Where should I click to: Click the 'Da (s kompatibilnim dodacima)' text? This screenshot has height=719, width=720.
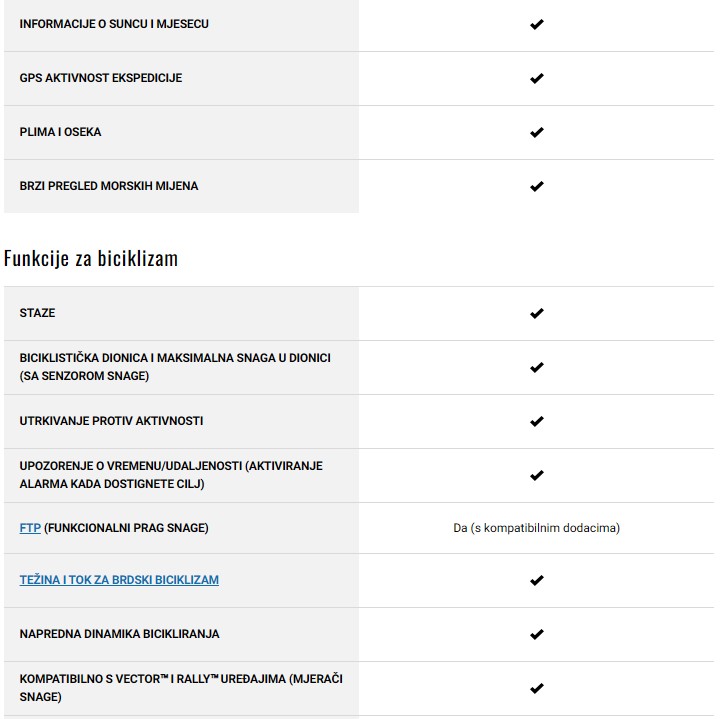point(536,528)
